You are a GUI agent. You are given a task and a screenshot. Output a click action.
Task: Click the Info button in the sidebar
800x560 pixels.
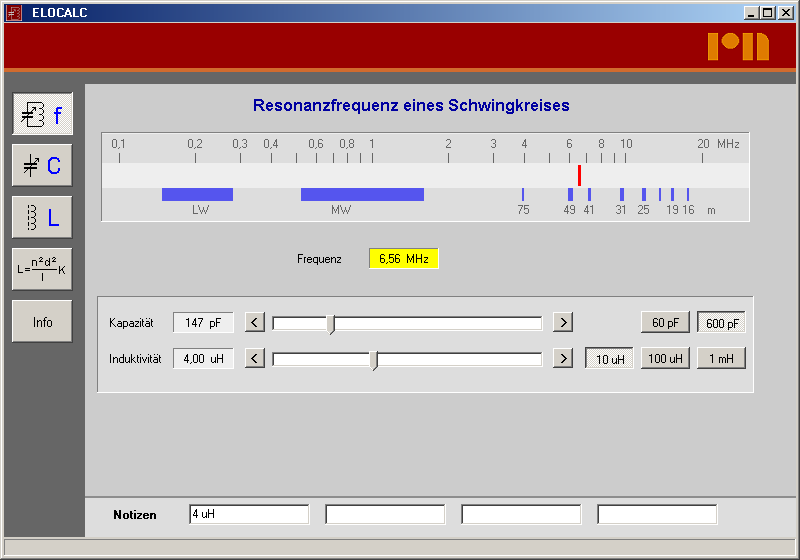click(x=42, y=322)
